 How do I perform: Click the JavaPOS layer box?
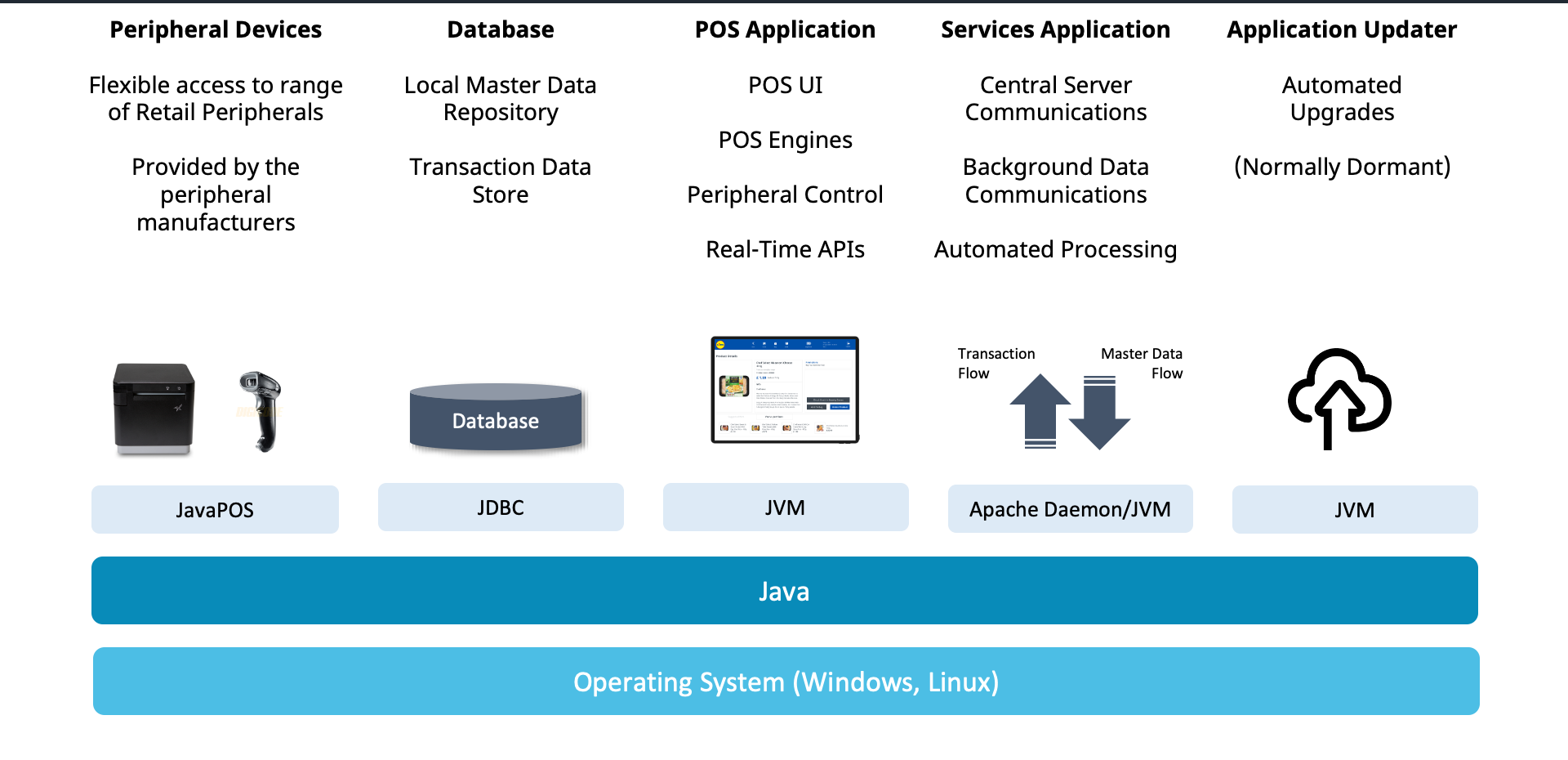pyautogui.click(x=215, y=509)
